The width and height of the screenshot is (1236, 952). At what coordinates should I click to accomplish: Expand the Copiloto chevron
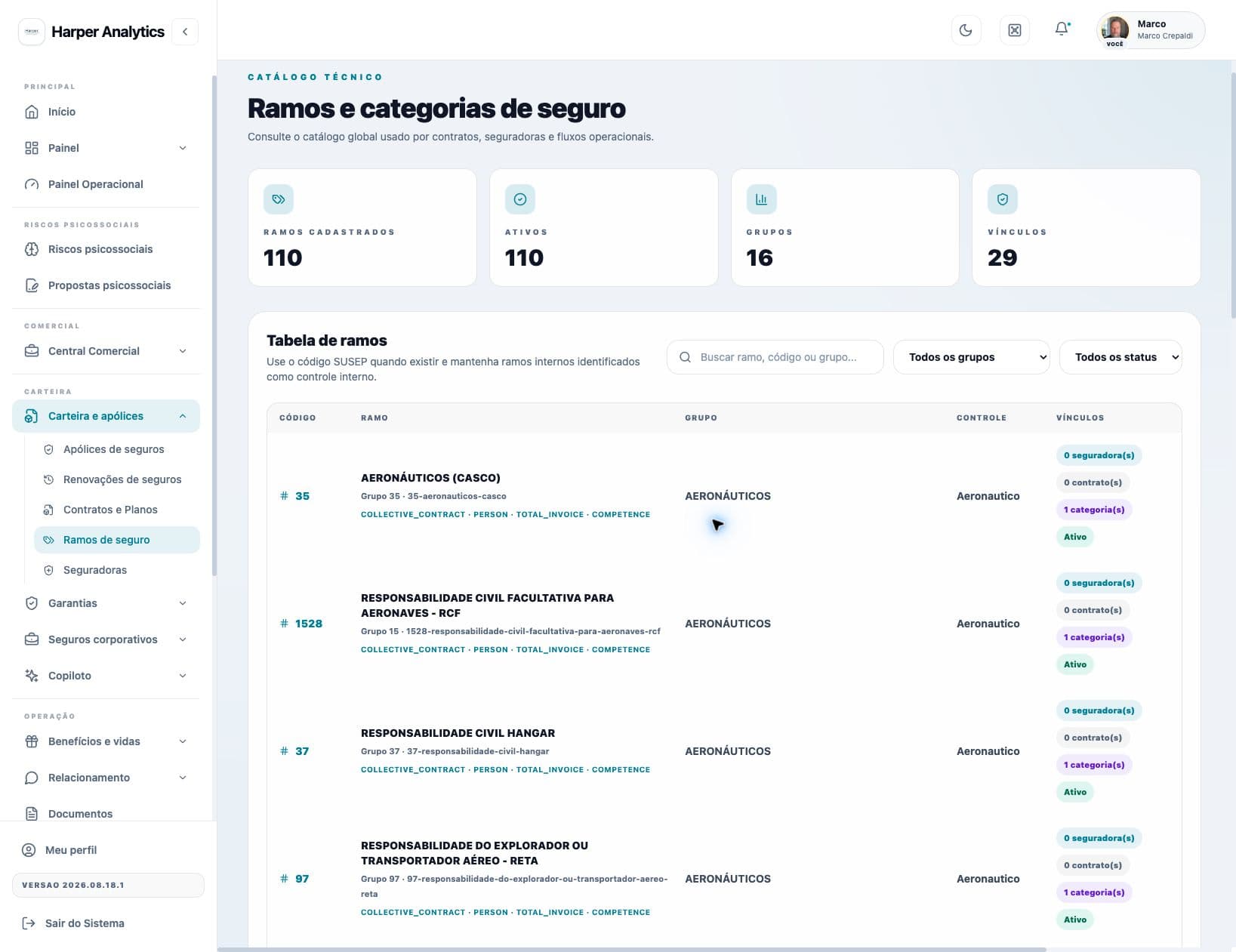(183, 676)
